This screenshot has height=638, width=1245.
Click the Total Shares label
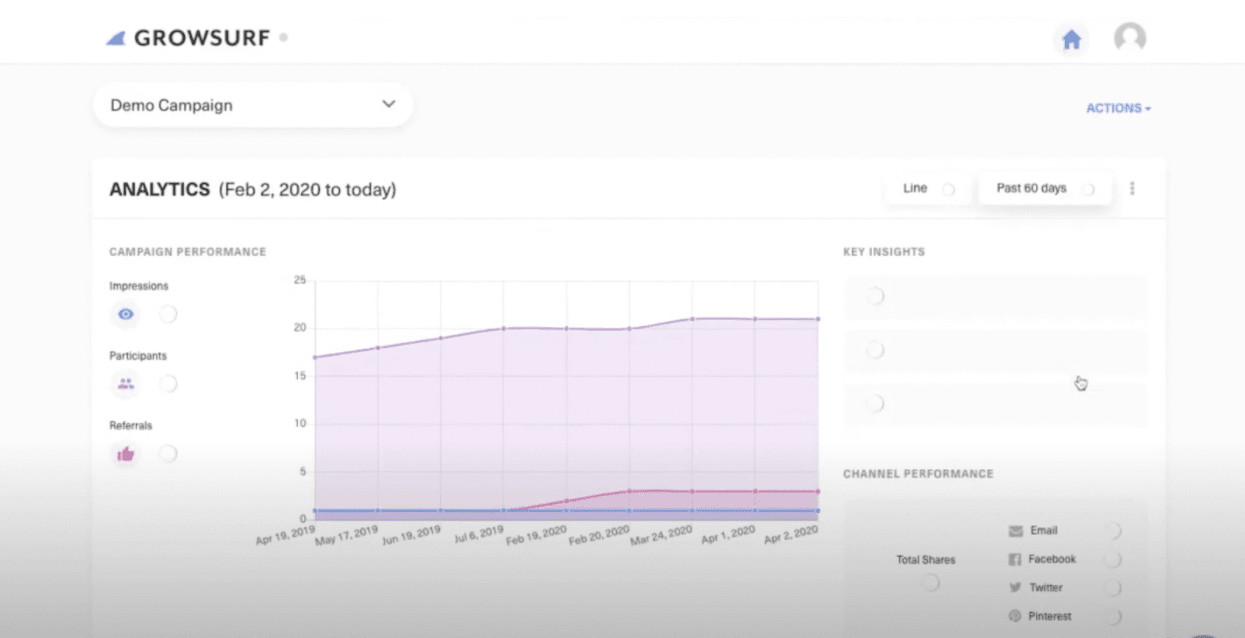[x=925, y=560]
